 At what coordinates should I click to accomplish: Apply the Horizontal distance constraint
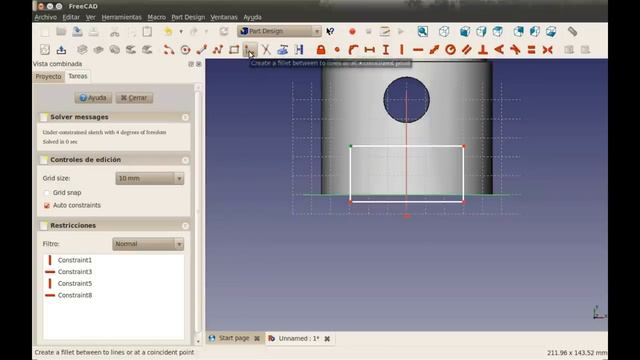[369, 50]
